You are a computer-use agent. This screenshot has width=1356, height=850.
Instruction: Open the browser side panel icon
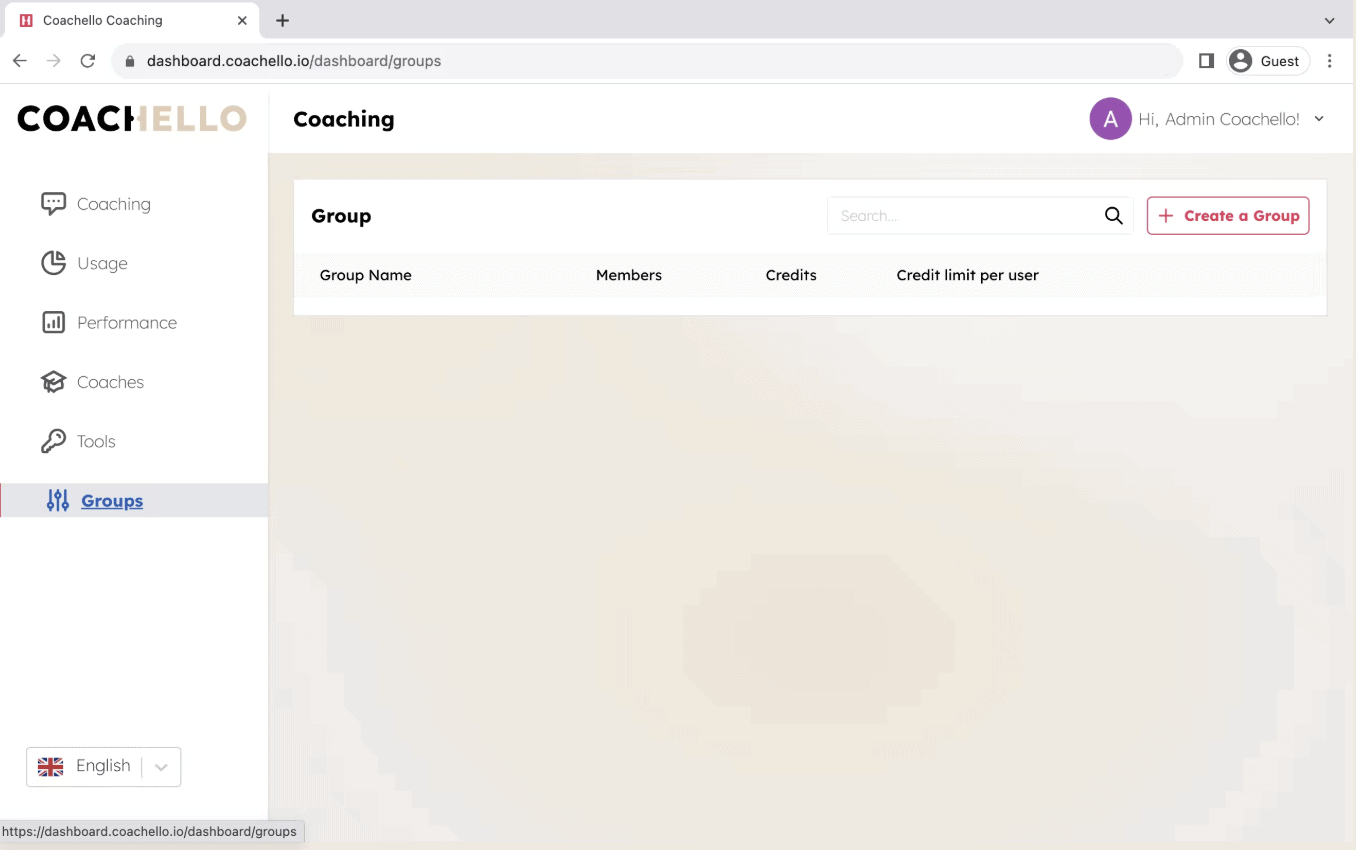pyautogui.click(x=1206, y=61)
